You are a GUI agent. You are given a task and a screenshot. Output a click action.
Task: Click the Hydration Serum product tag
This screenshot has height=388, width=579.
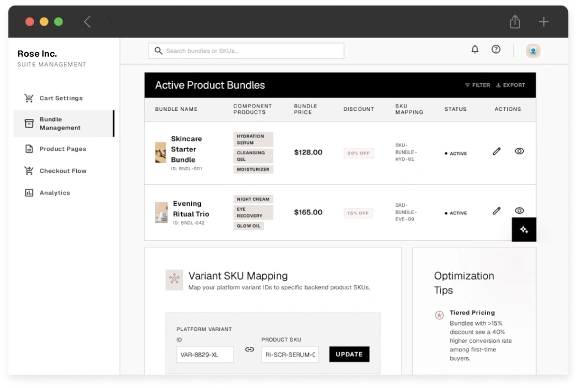tap(253, 140)
